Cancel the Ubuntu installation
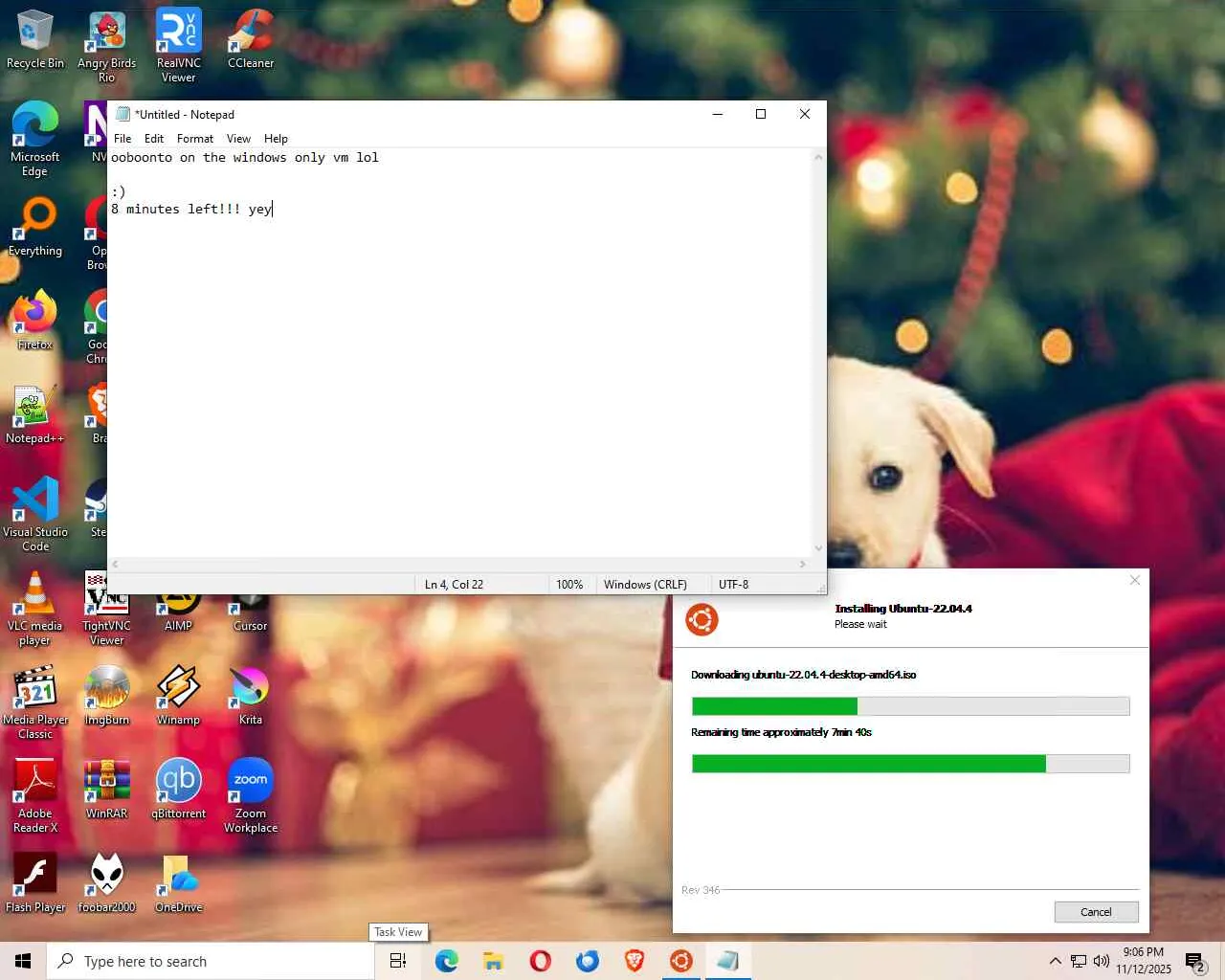This screenshot has height=980, width=1225. coord(1096,912)
